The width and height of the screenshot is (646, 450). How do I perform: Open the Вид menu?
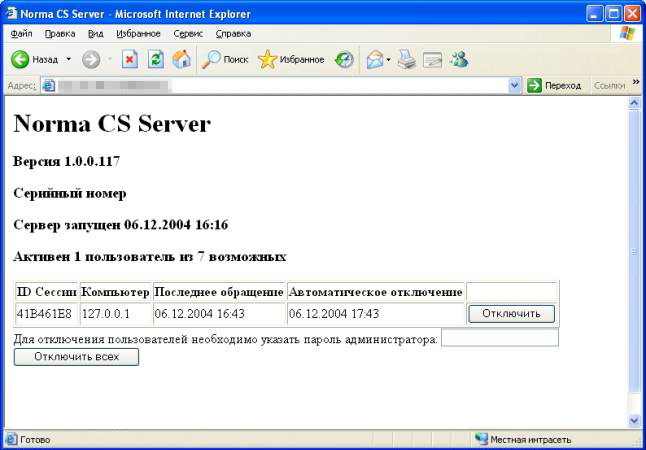click(95, 33)
